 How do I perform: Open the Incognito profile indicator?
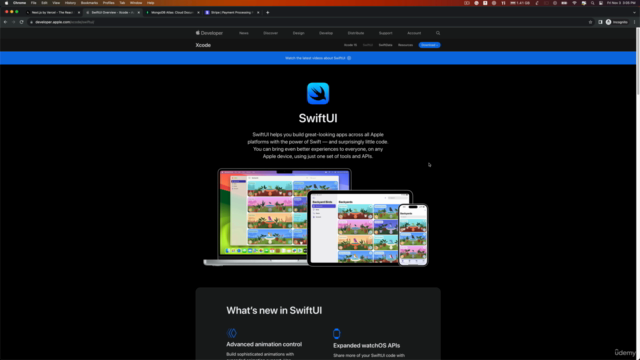[x=617, y=22]
